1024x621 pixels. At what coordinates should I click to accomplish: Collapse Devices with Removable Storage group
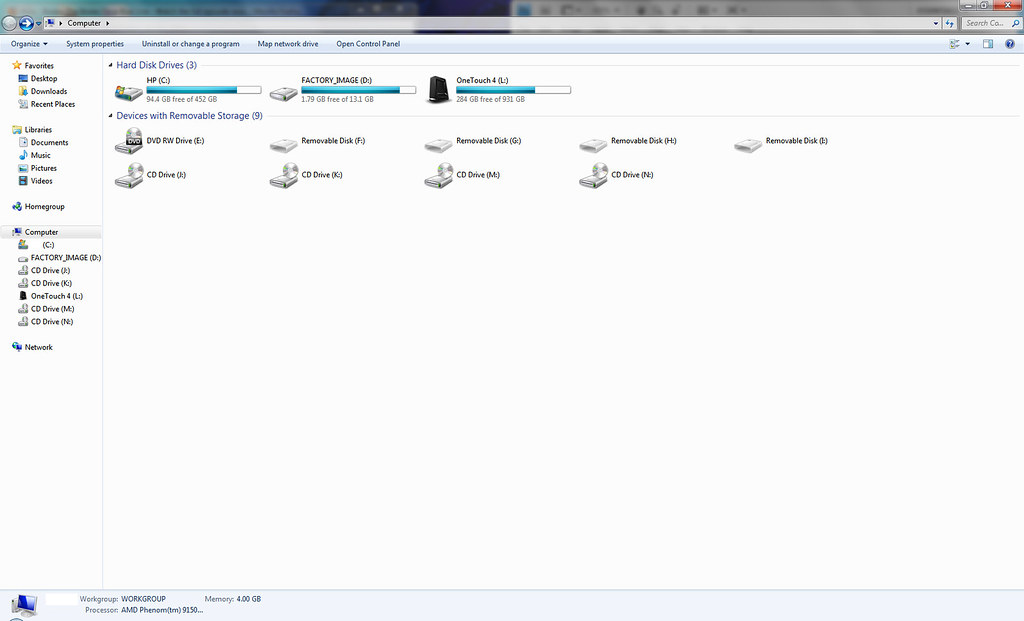(110, 116)
